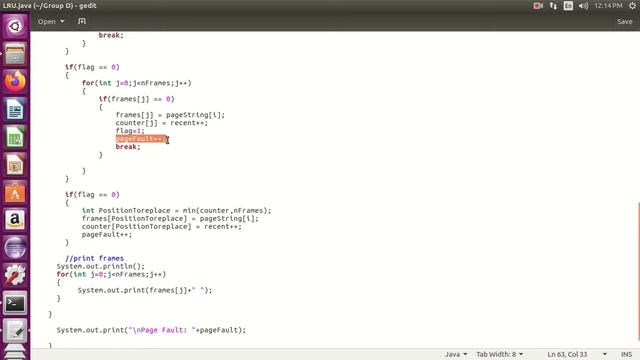The image size is (640, 360).
Task: Open the Ubuntu Dash search launcher
Action: click(15, 27)
